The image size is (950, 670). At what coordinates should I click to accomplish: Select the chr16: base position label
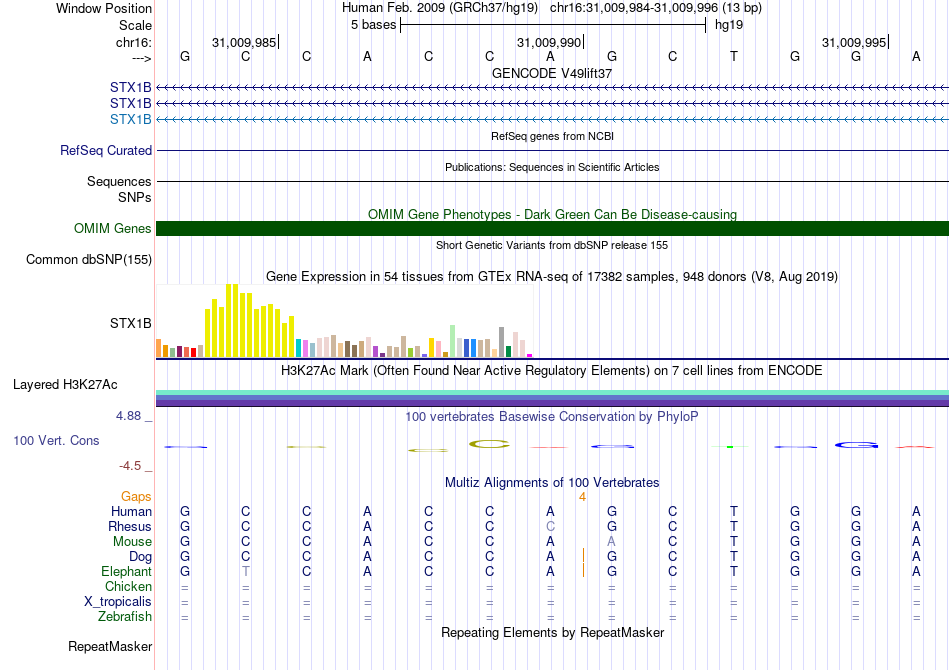pyautogui.click(x=133, y=42)
